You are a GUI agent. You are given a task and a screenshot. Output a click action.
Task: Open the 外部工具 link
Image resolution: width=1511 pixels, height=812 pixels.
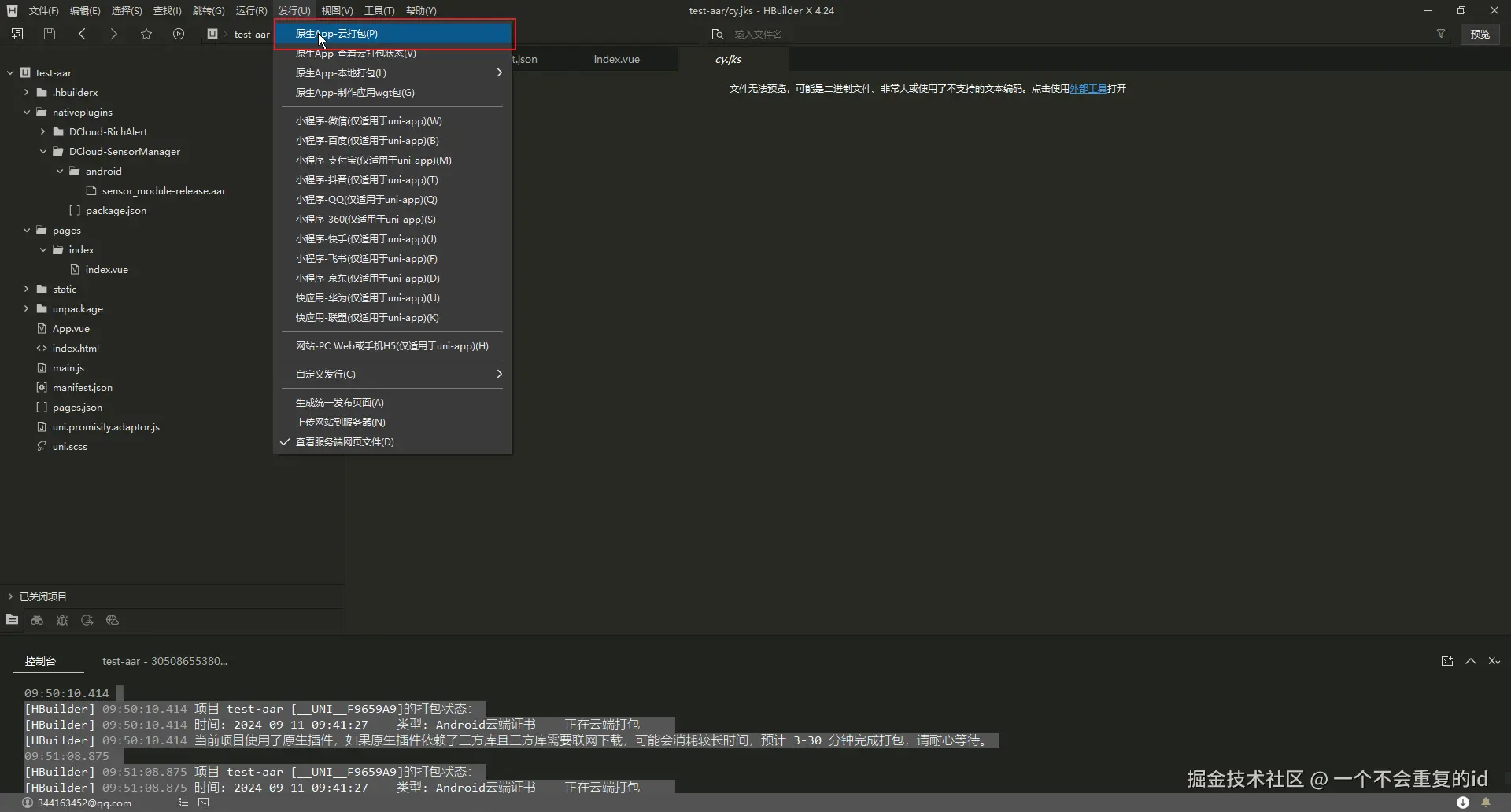1088,89
